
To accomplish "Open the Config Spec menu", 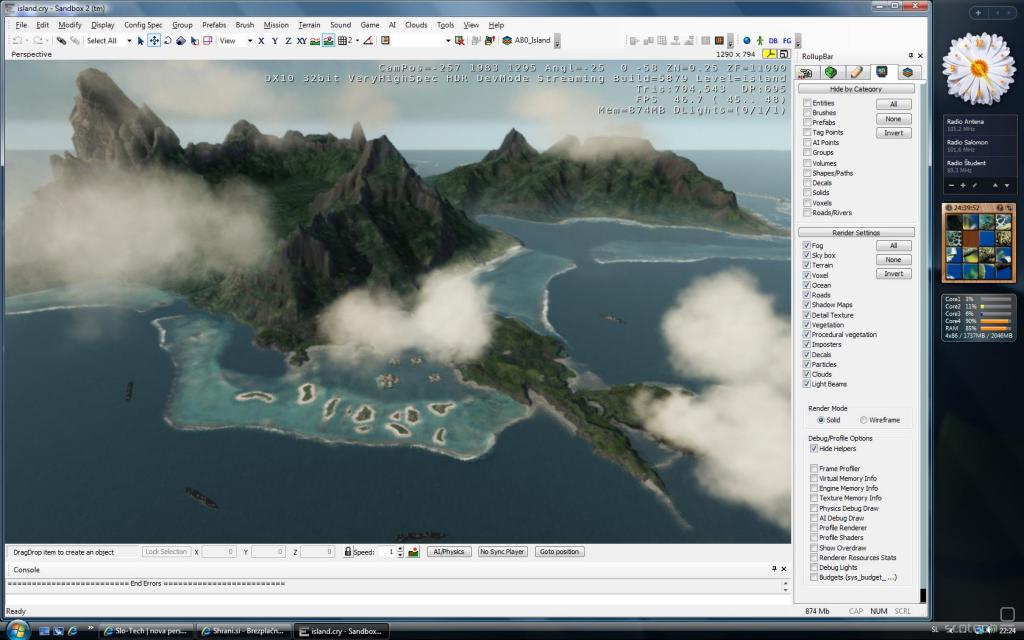I will pyautogui.click(x=143, y=25).
